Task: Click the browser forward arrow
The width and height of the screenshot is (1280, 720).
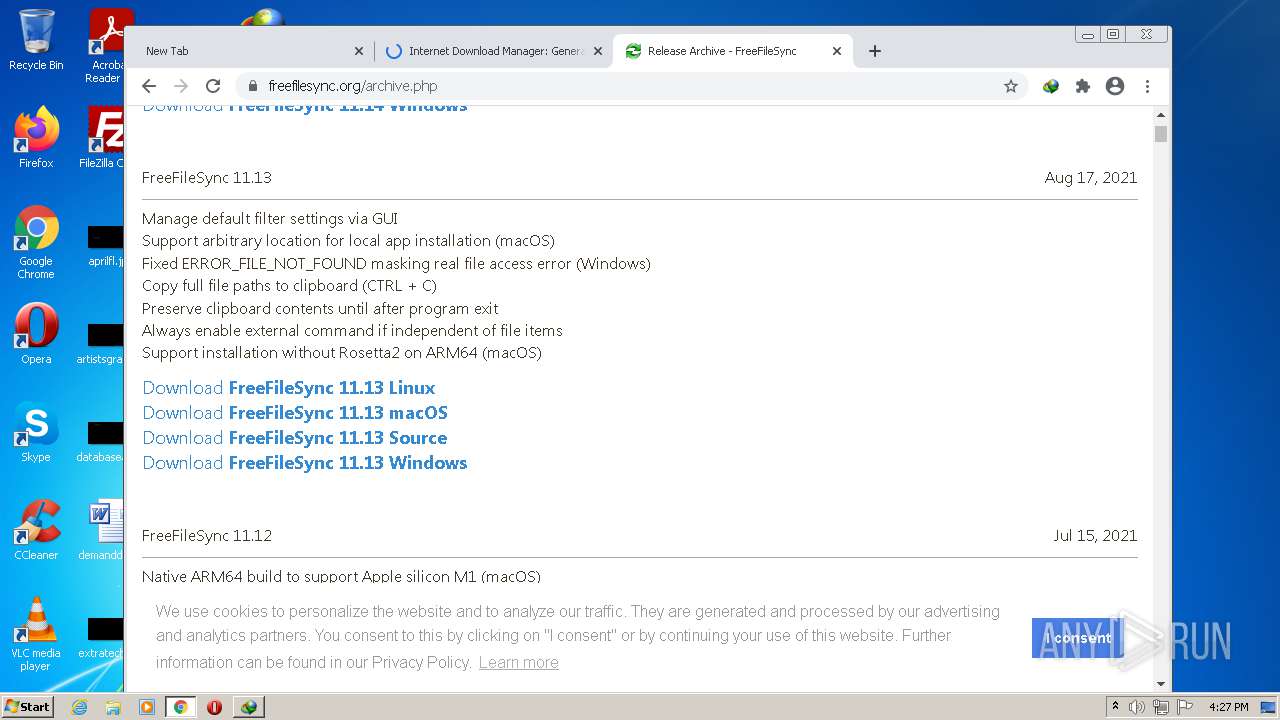Action: [x=181, y=86]
